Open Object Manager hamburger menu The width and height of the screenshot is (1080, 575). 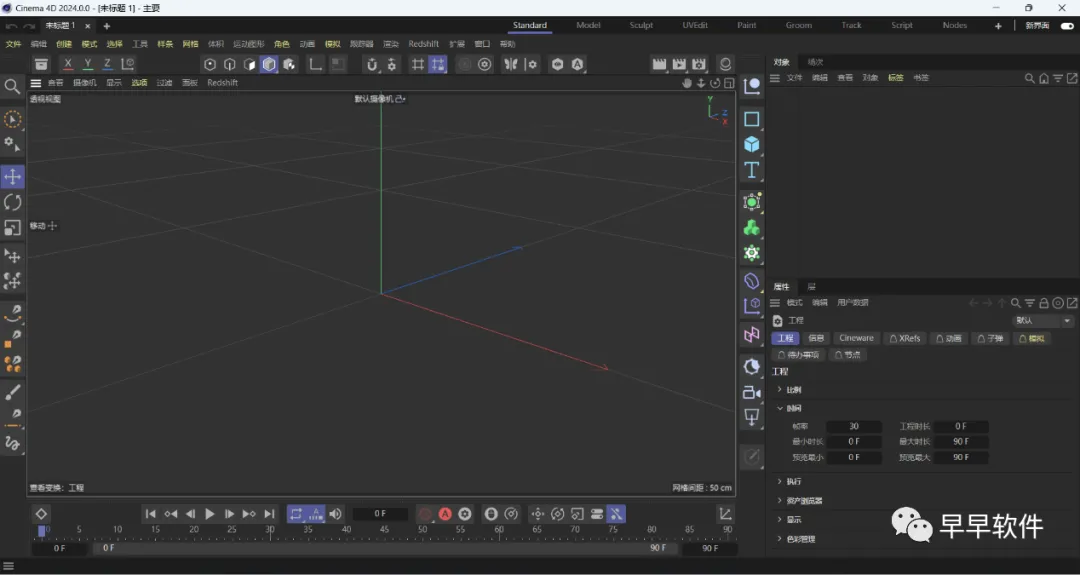pos(775,79)
